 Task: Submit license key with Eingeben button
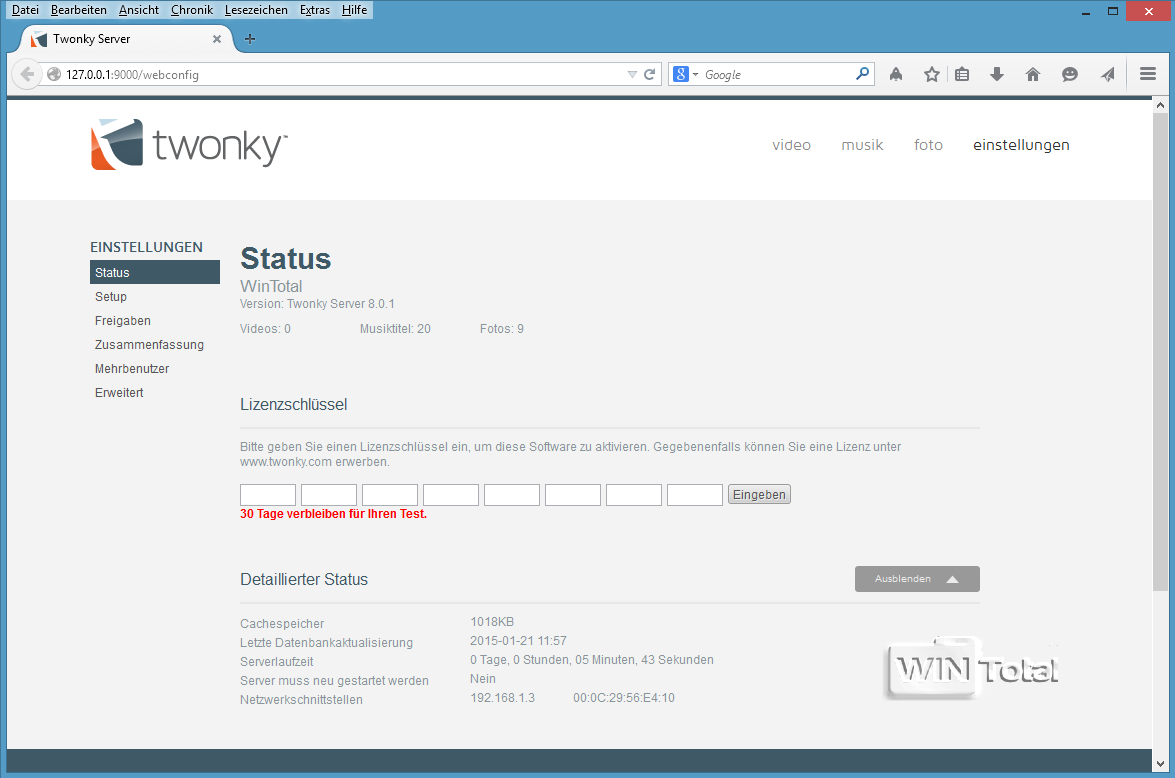point(759,495)
